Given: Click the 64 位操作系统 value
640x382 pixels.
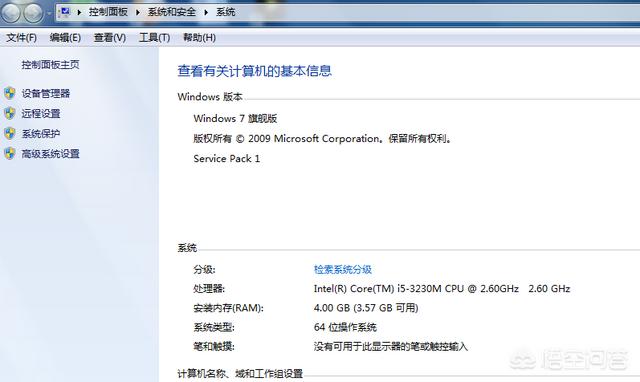Looking at the screenshot, I should click(345, 327).
